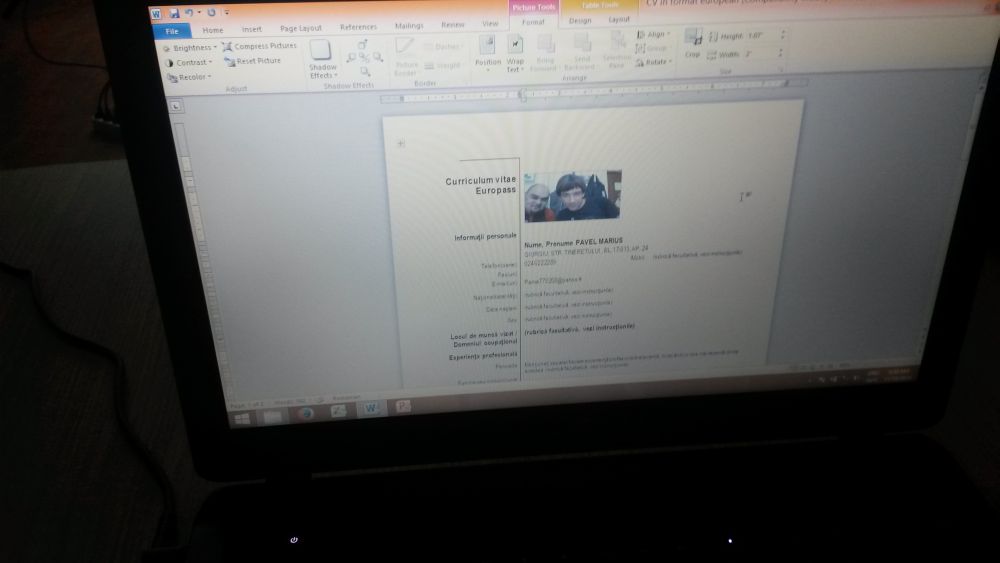Viewport: 1000px width, 563px height.
Task: Click the table move handle on the page
Action: (x=401, y=143)
